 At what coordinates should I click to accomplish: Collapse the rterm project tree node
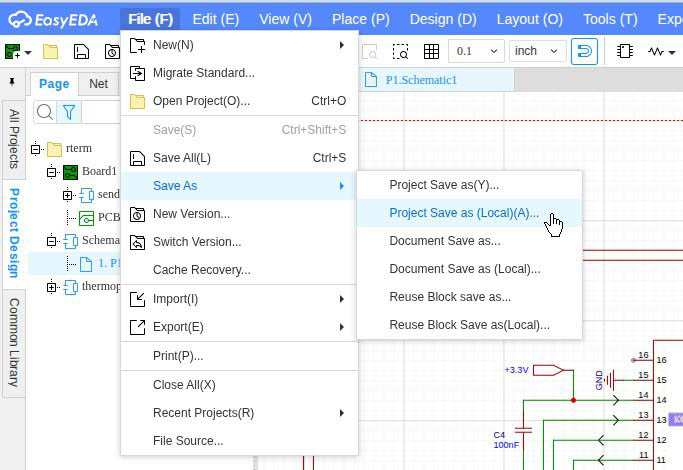click(x=37, y=149)
